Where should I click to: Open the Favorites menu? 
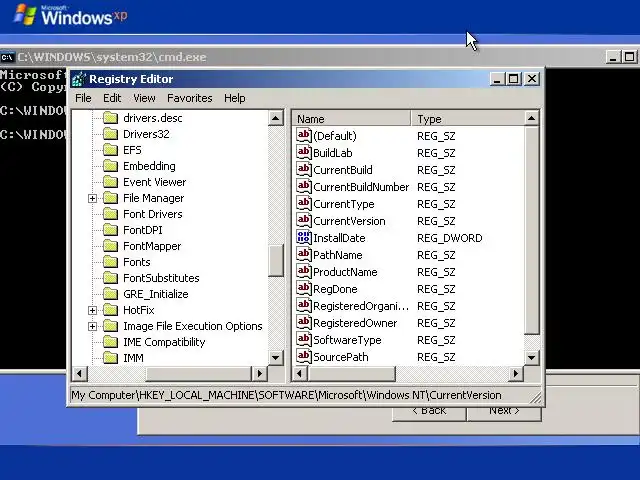click(x=190, y=98)
